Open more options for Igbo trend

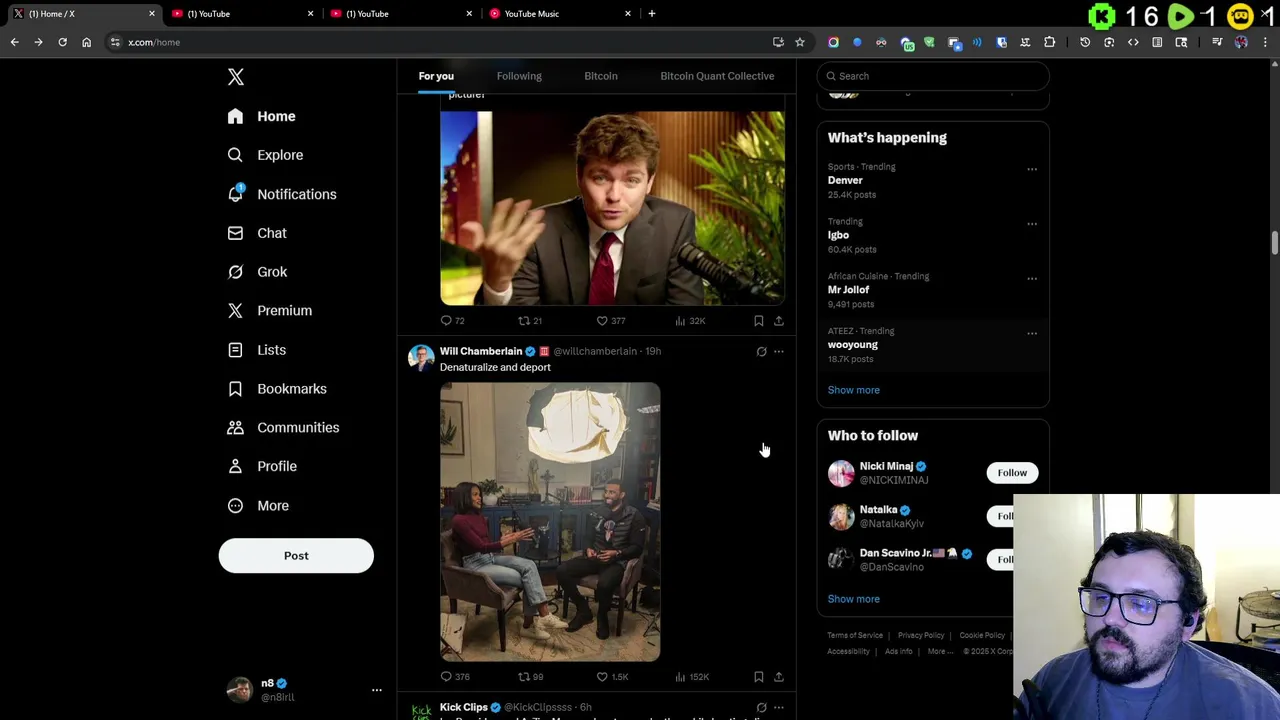[1032, 224]
